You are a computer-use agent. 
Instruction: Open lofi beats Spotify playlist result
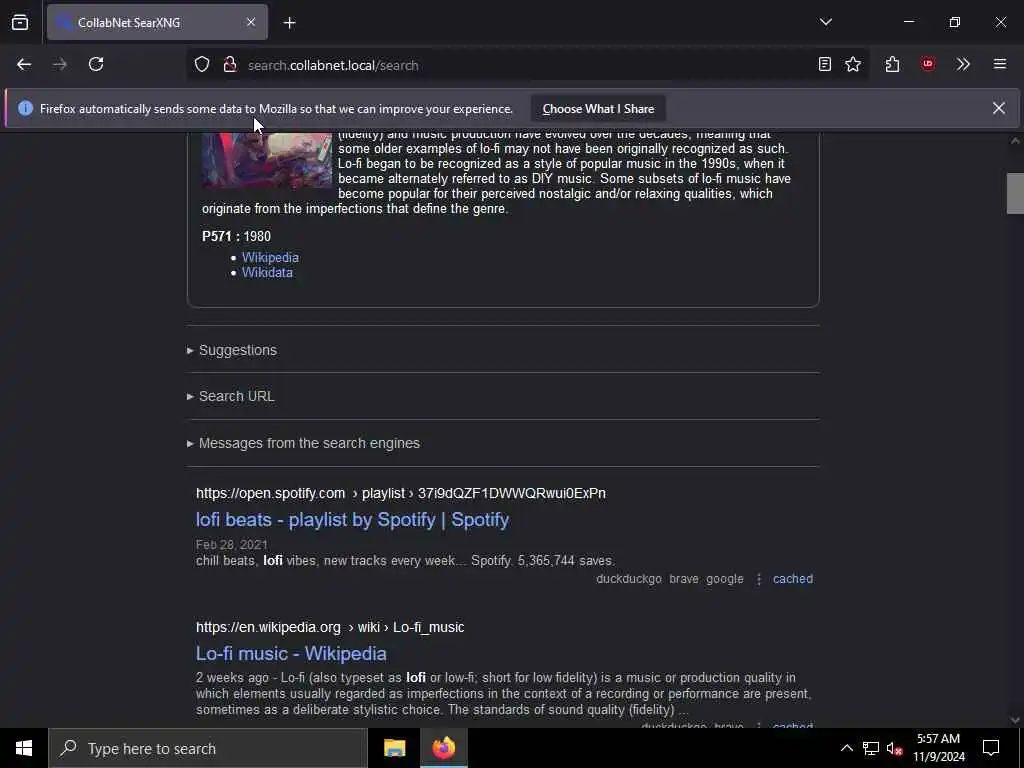(353, 520)
